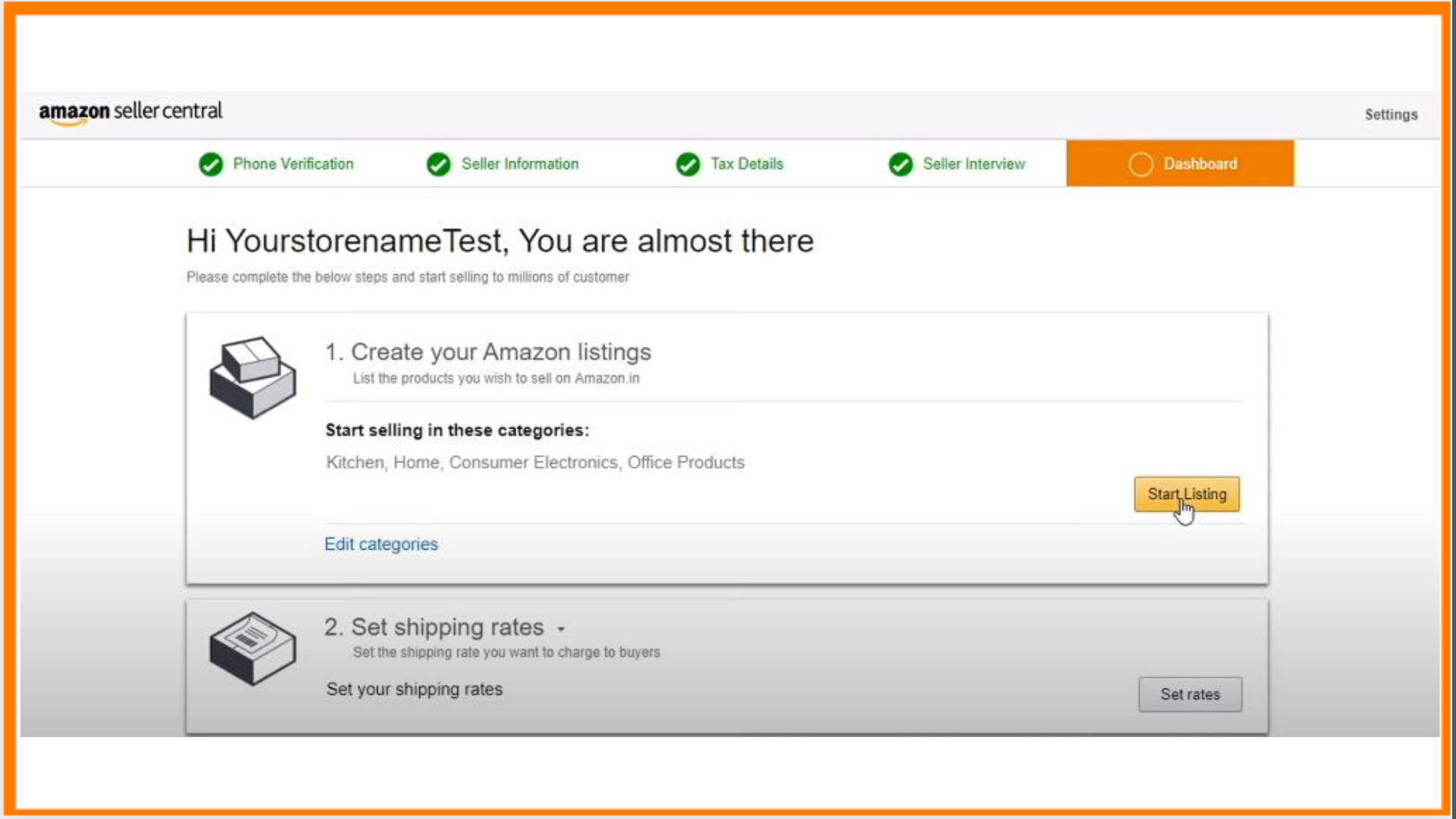Expand the Set shipping rates arrow

pos(561,629)
